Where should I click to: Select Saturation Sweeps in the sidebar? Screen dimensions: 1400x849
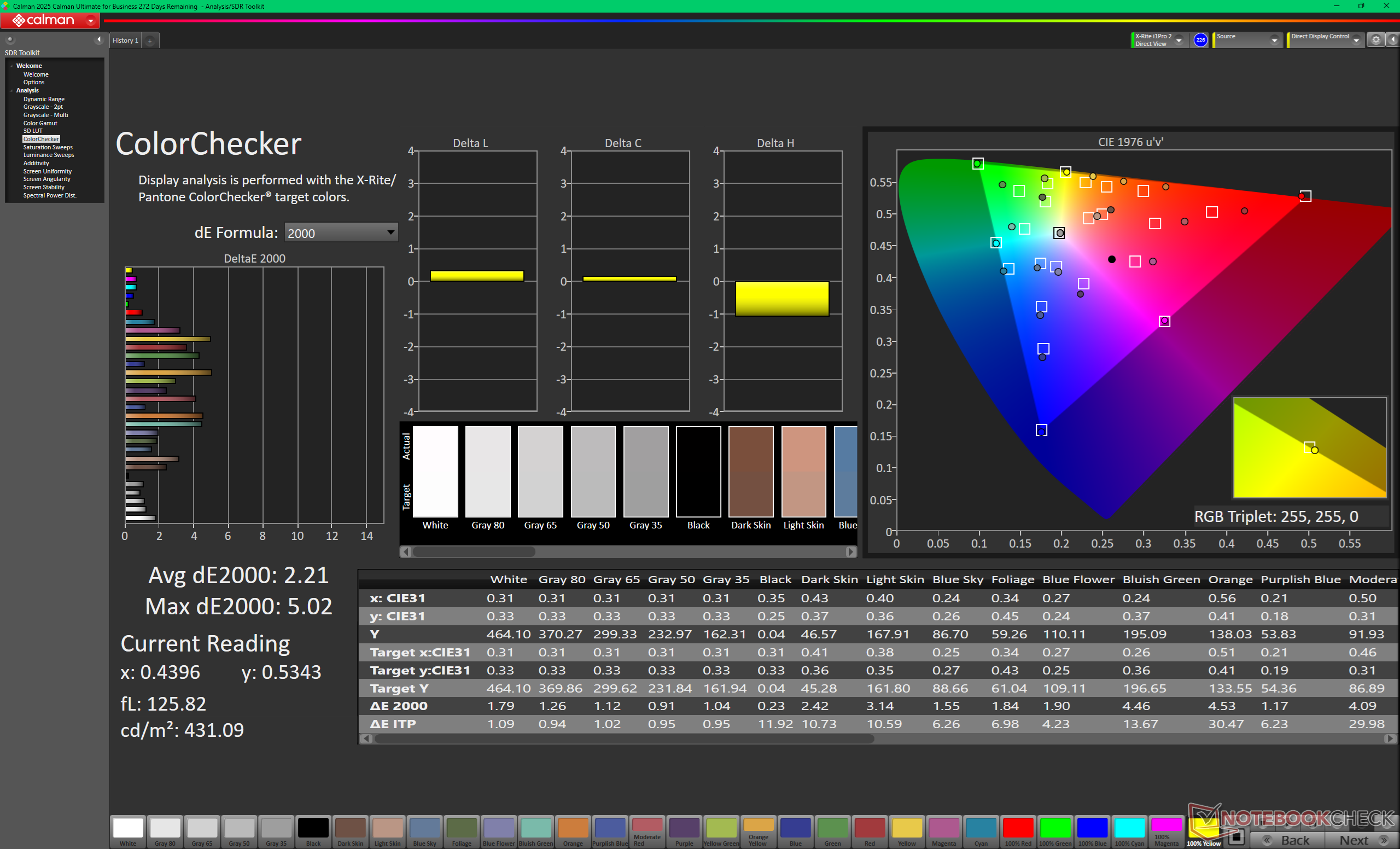click(48, 147)
